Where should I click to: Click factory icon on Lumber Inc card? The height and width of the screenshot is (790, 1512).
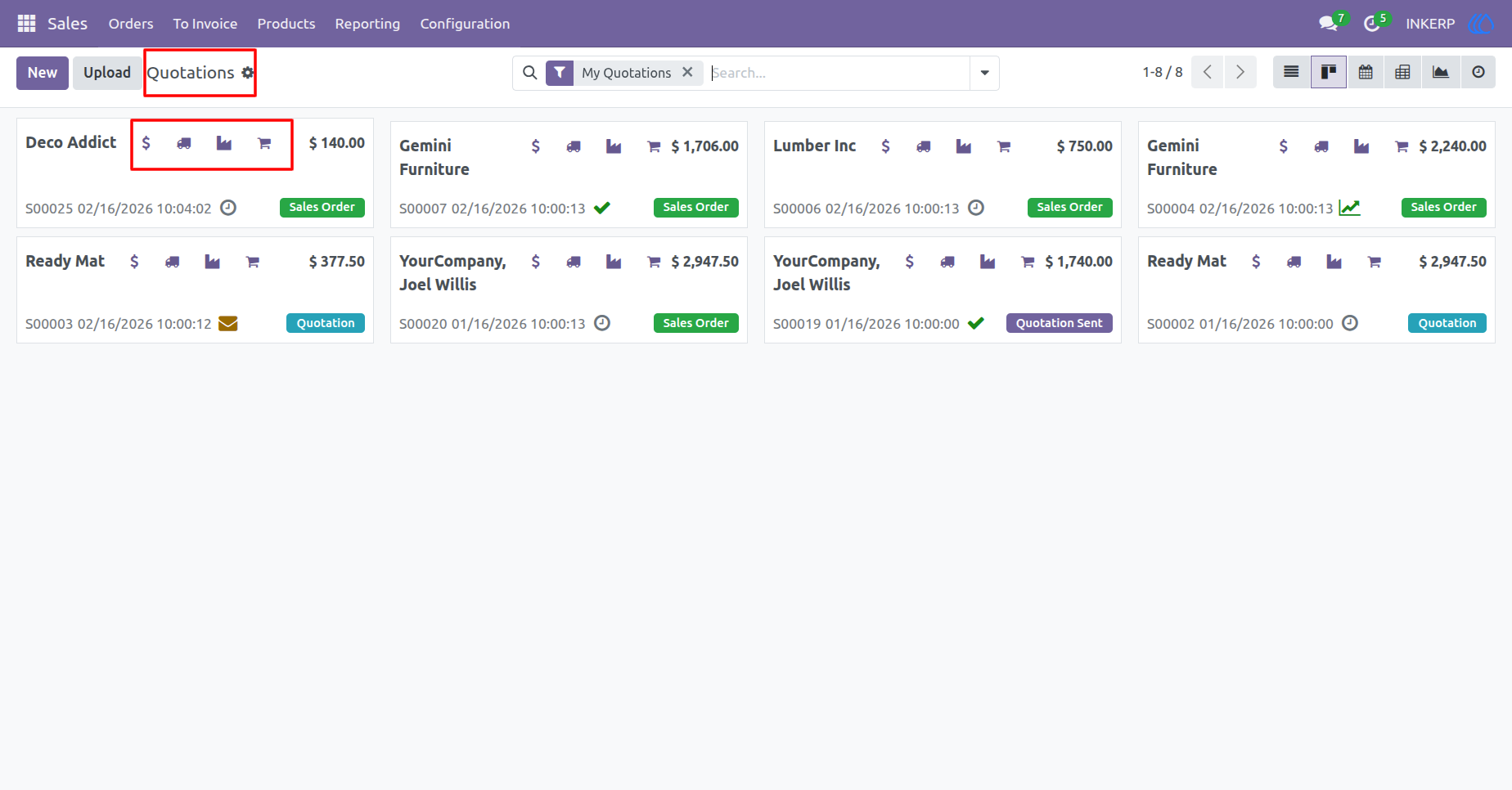[x=964, y=146]
